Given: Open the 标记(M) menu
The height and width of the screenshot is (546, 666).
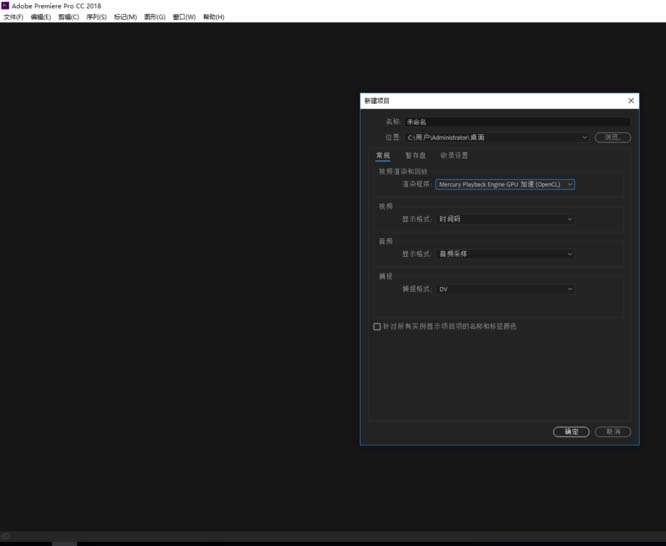Looking at the screenshot, I should click(125, 17).
